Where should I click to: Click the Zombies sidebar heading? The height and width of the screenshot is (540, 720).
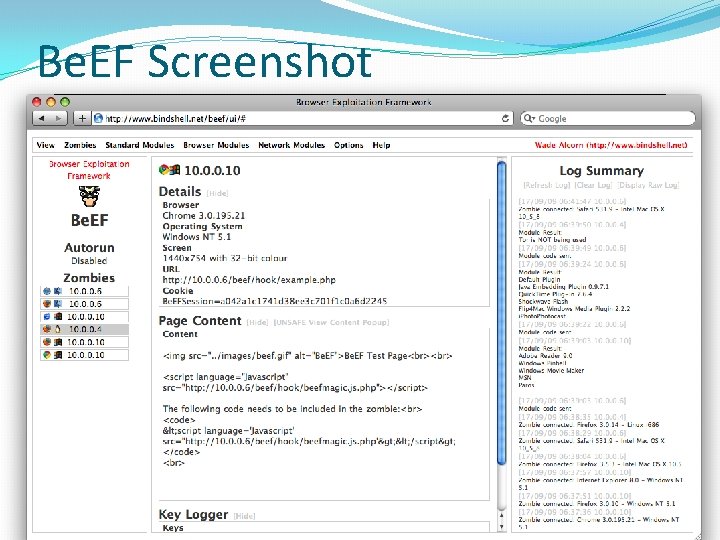tap(89, 278)
